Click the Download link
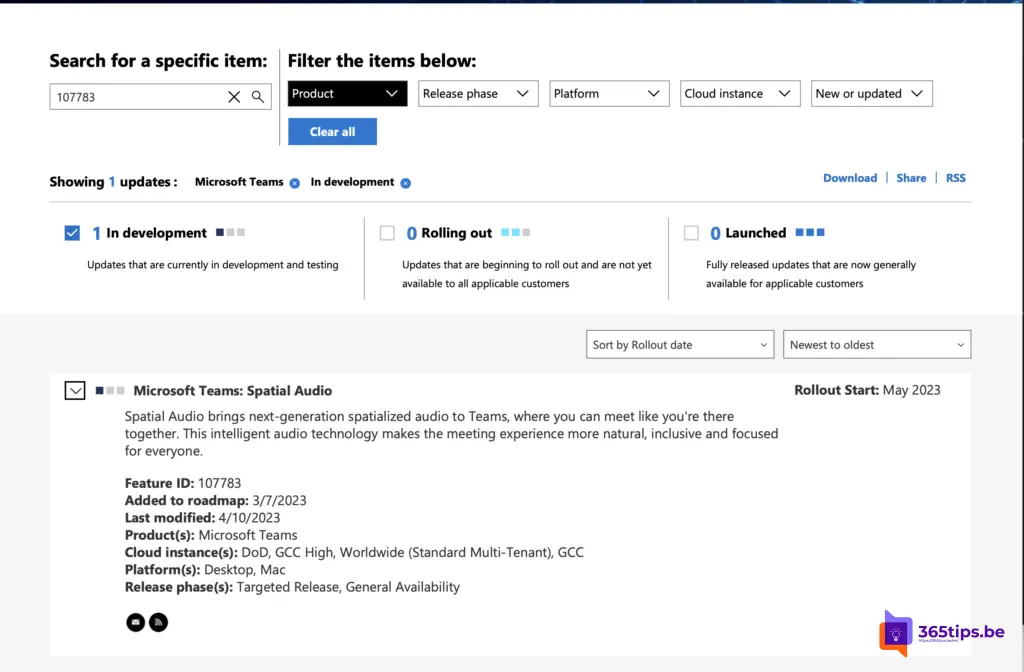 (849, 178)
